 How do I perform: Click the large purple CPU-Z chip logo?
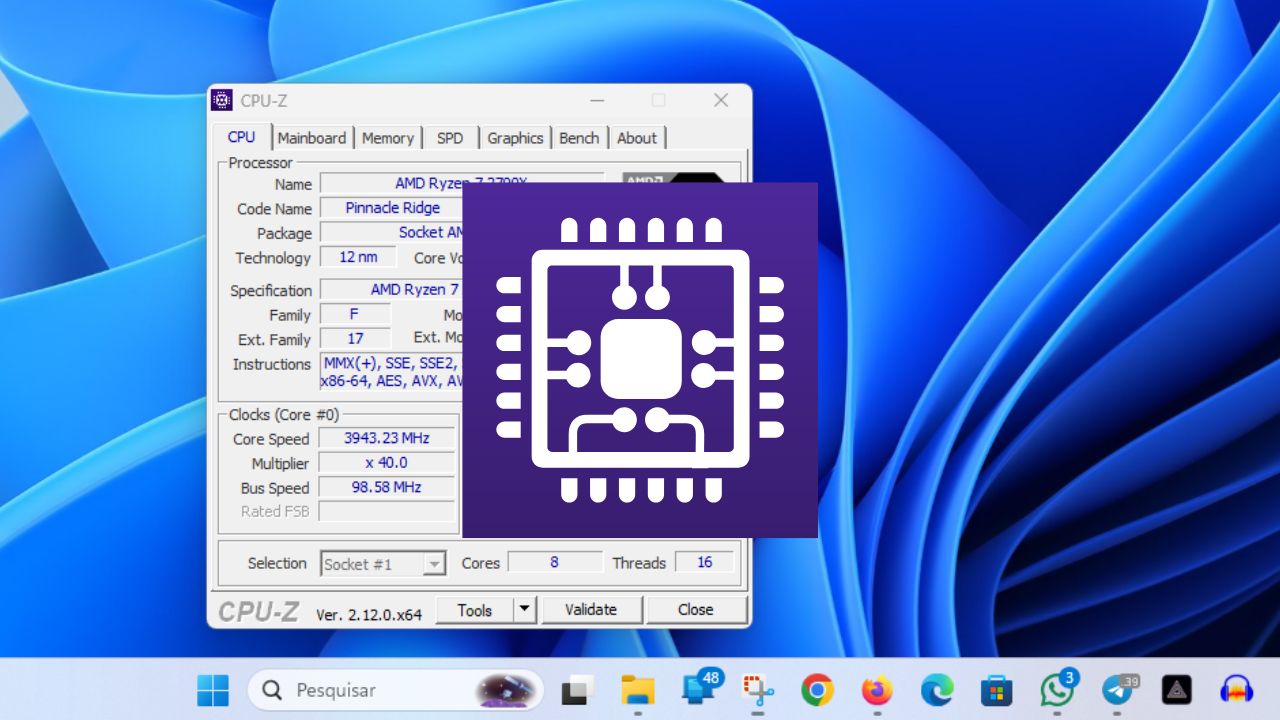click(640, 360)
